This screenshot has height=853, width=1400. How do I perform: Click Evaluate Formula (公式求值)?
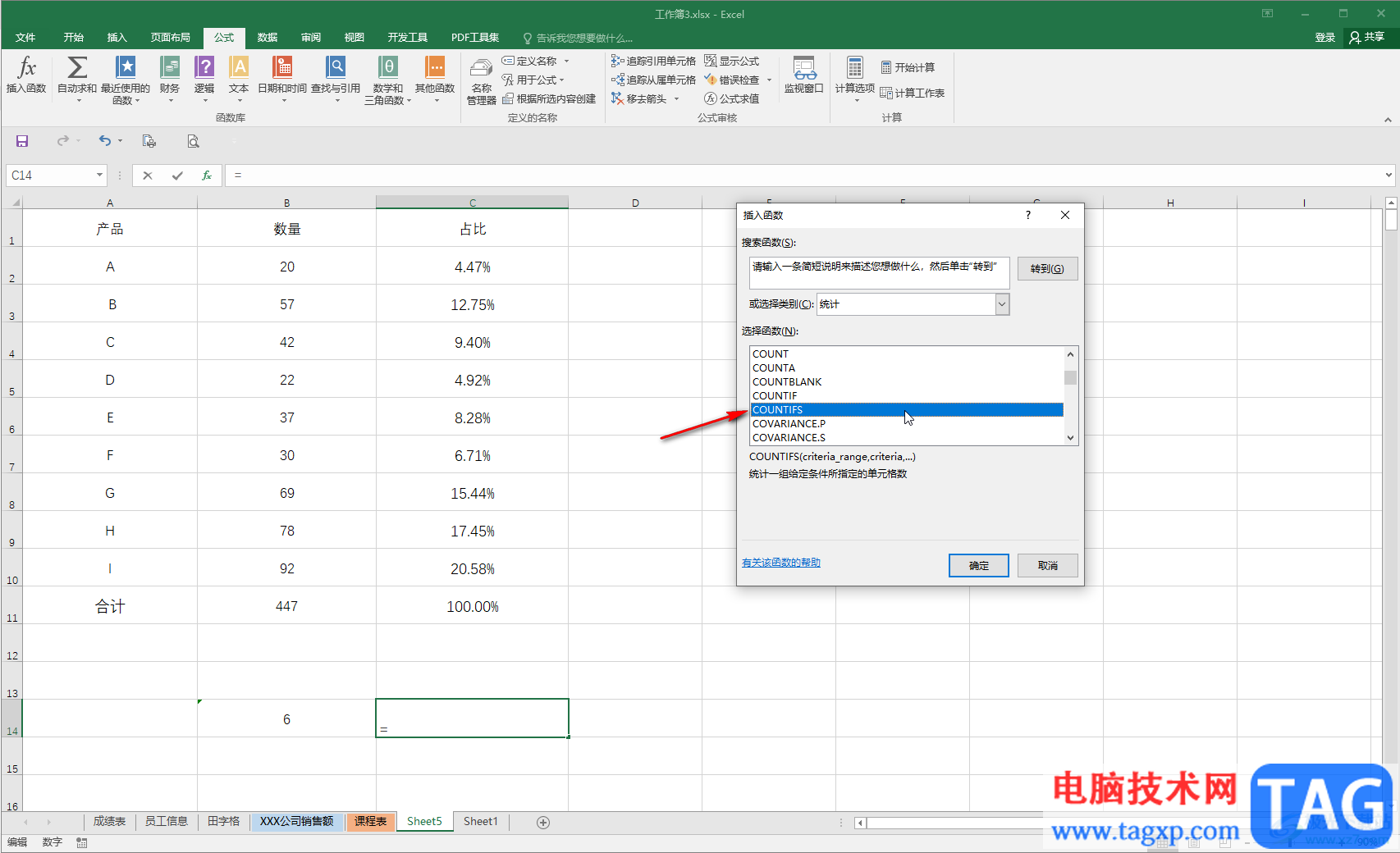point(732,98)
